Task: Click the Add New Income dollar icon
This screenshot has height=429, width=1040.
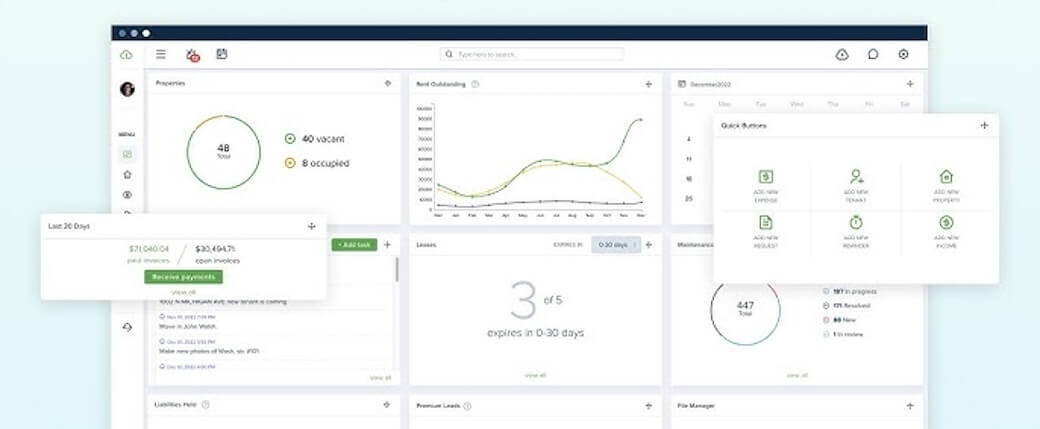Action: pos(946,223)
